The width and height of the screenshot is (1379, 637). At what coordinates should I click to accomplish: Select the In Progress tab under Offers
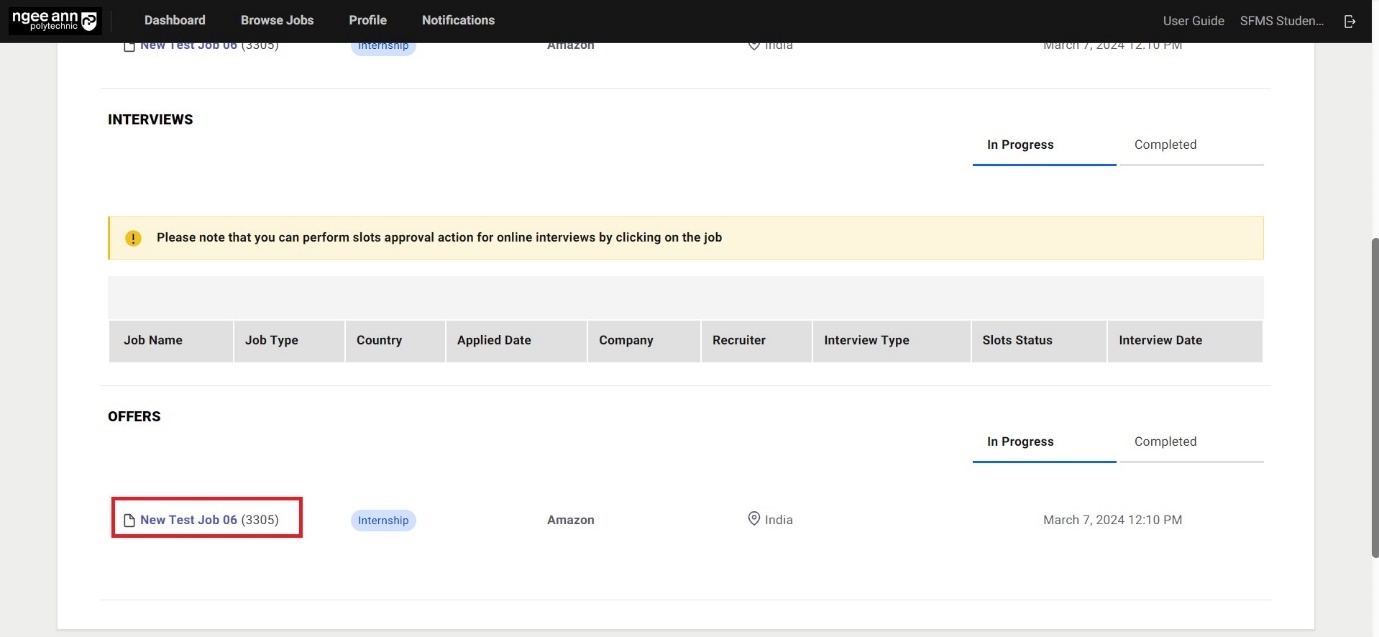pos(1020,442)
